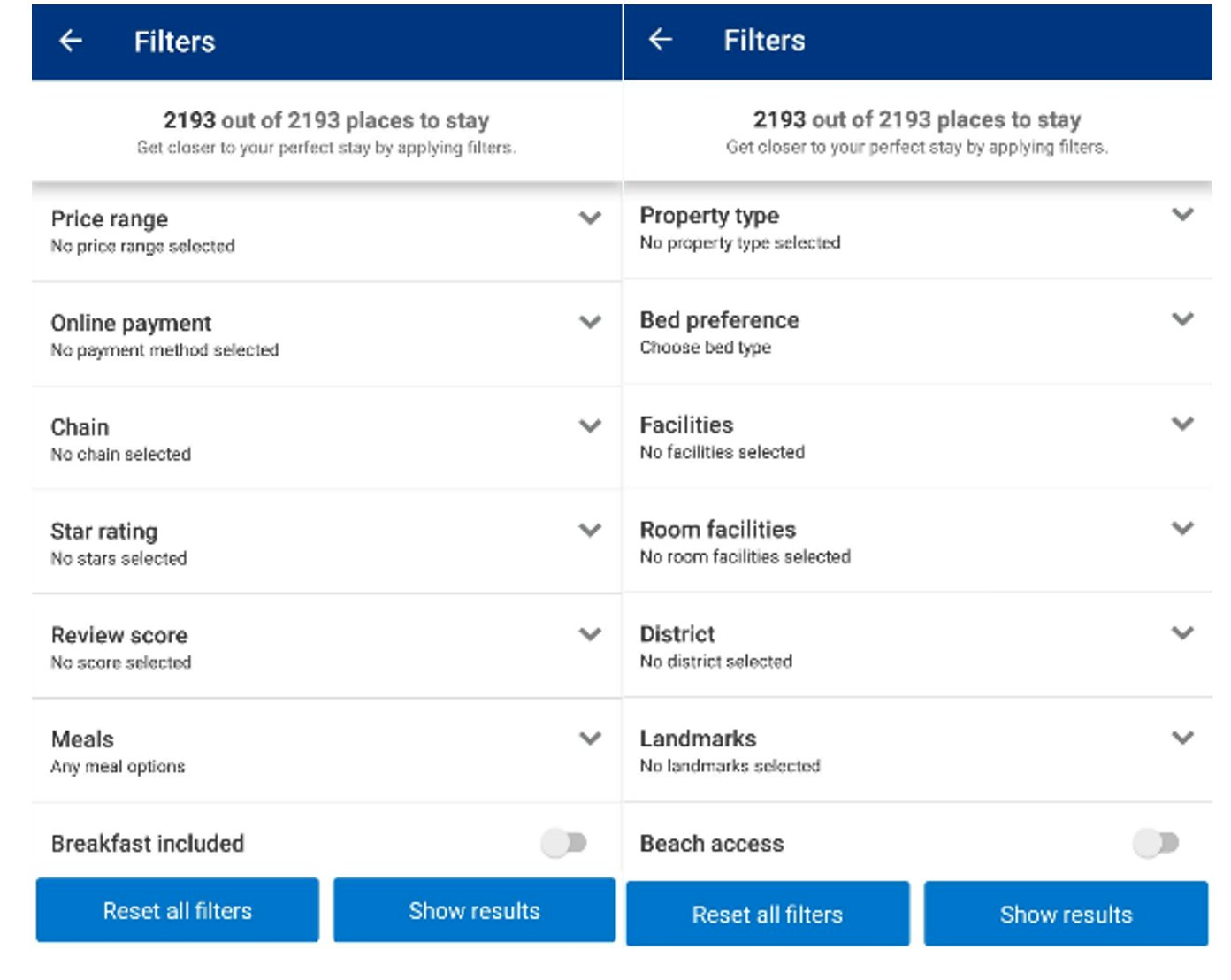The height and width of the screenshot is (980, 1231).
Task: Tap back arrow in right Filters header
Action: tap(661, 40)
